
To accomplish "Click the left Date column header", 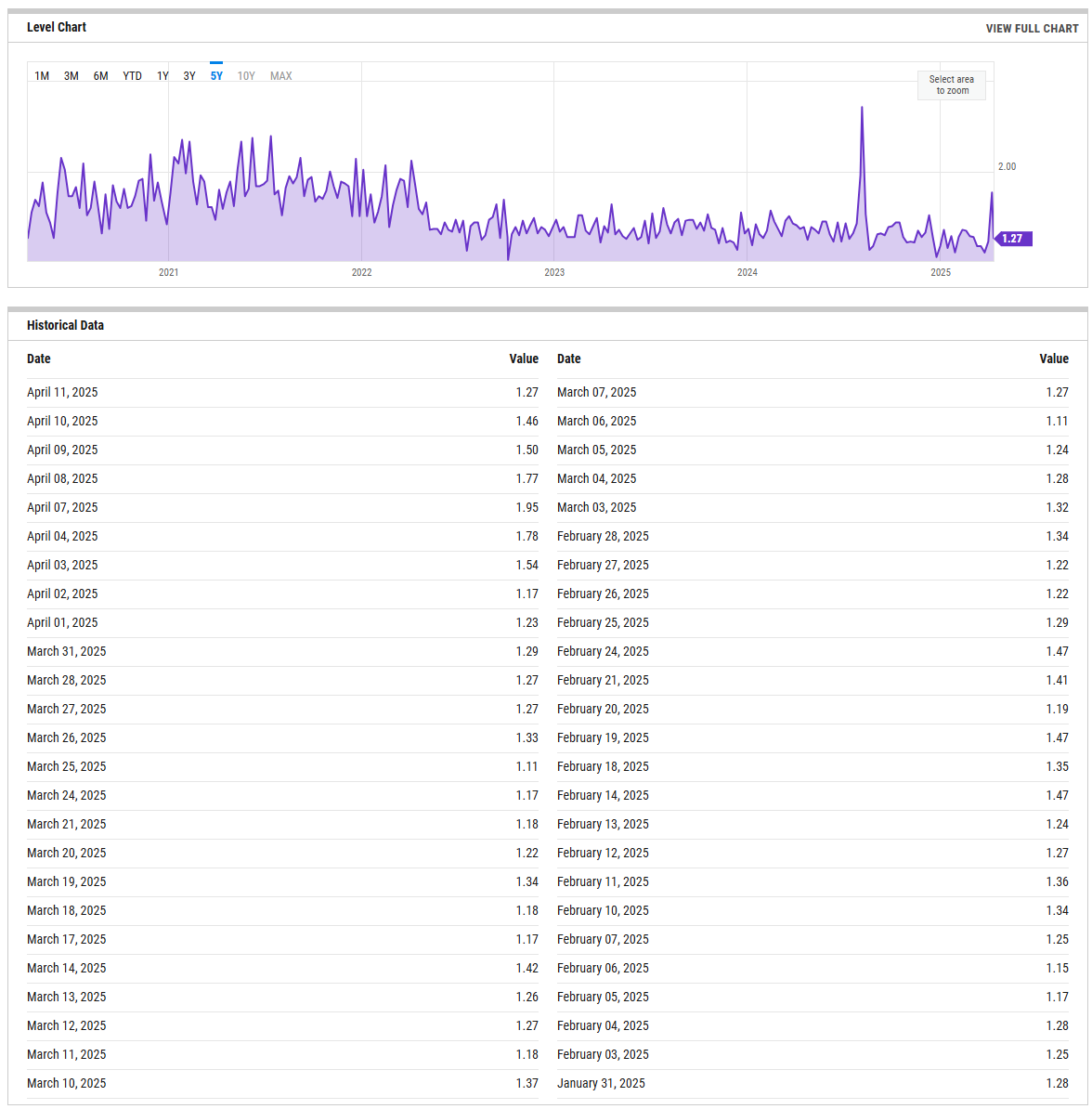I will [39, 359].
